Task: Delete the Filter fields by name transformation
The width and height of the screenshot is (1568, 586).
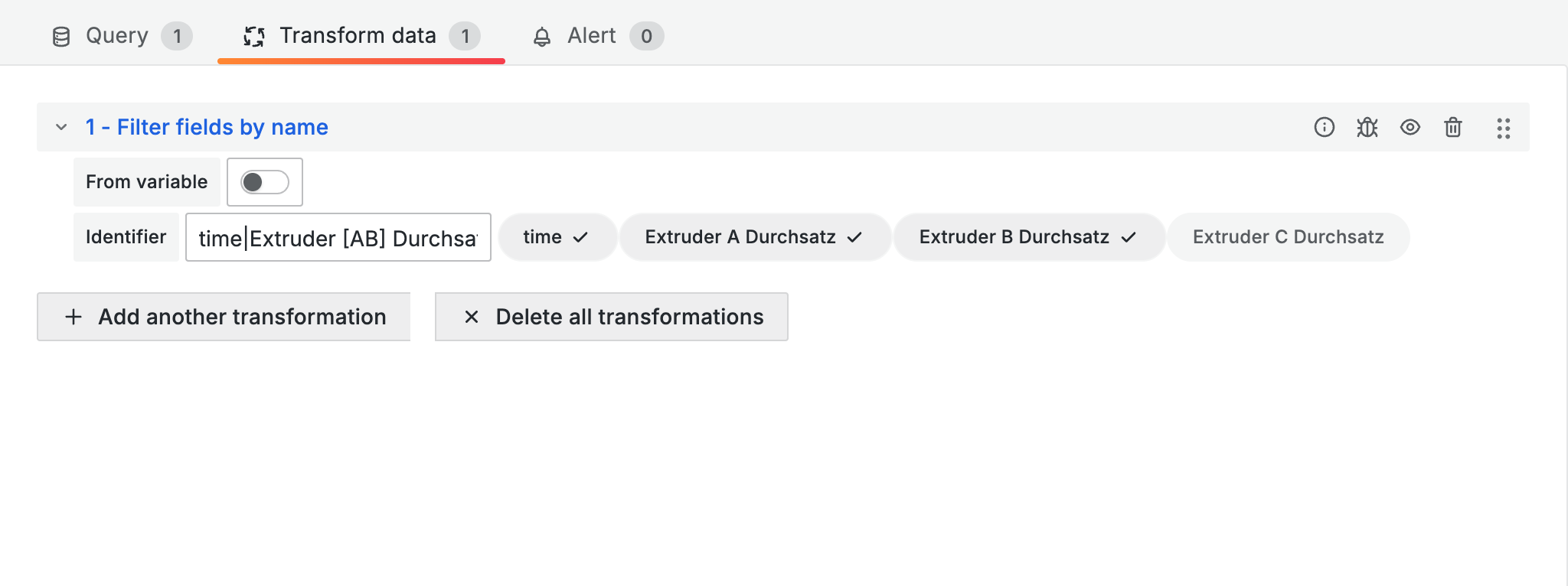Action: [1452, 127]
